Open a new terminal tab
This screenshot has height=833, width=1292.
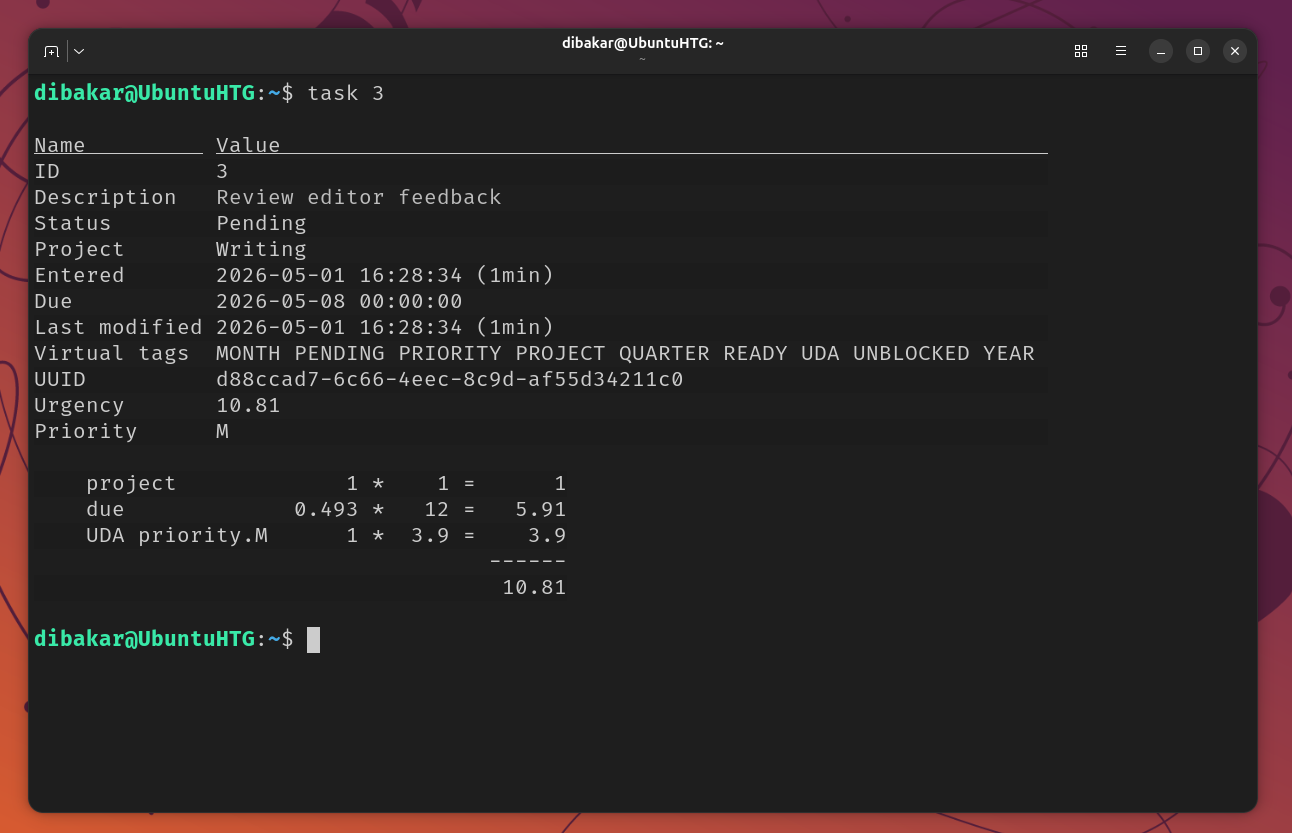52,51
